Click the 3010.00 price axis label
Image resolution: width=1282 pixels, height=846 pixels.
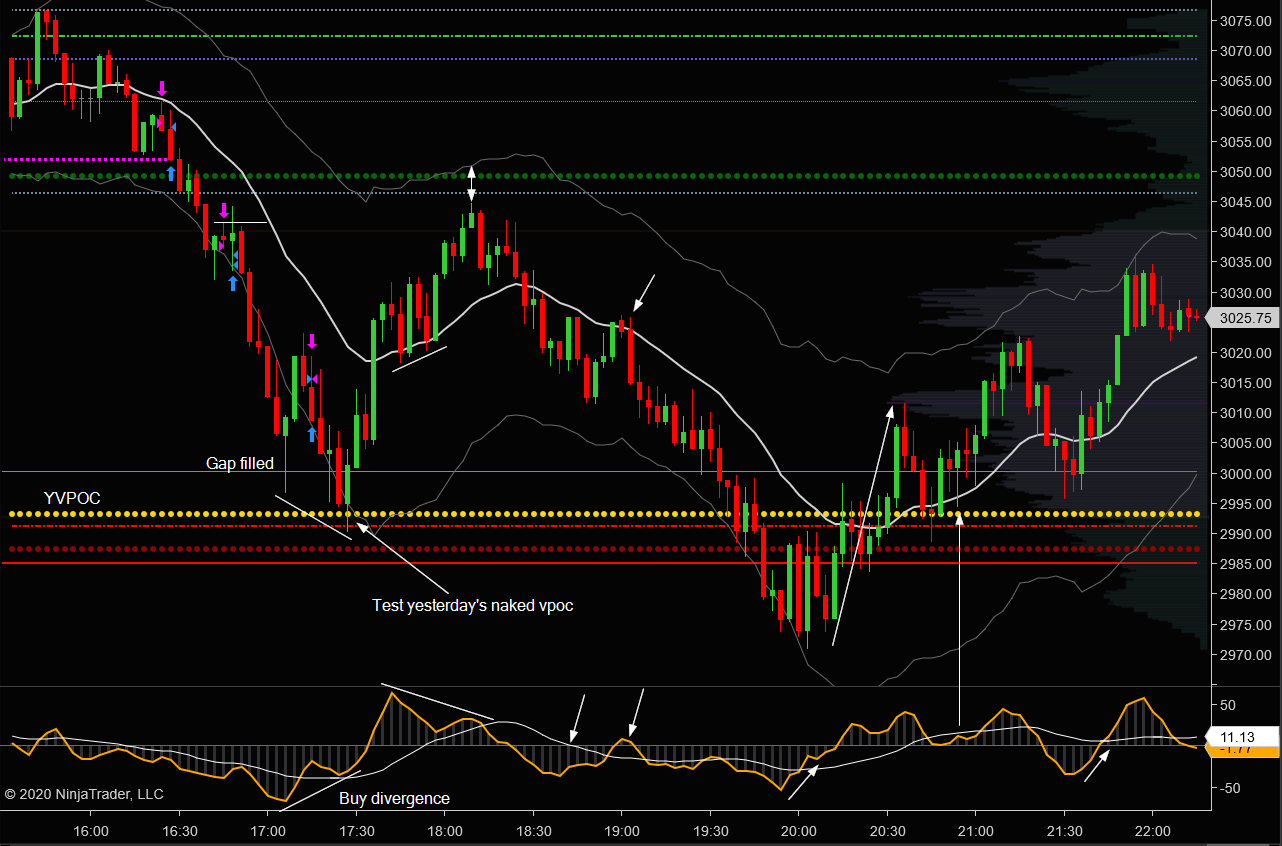1246,413
